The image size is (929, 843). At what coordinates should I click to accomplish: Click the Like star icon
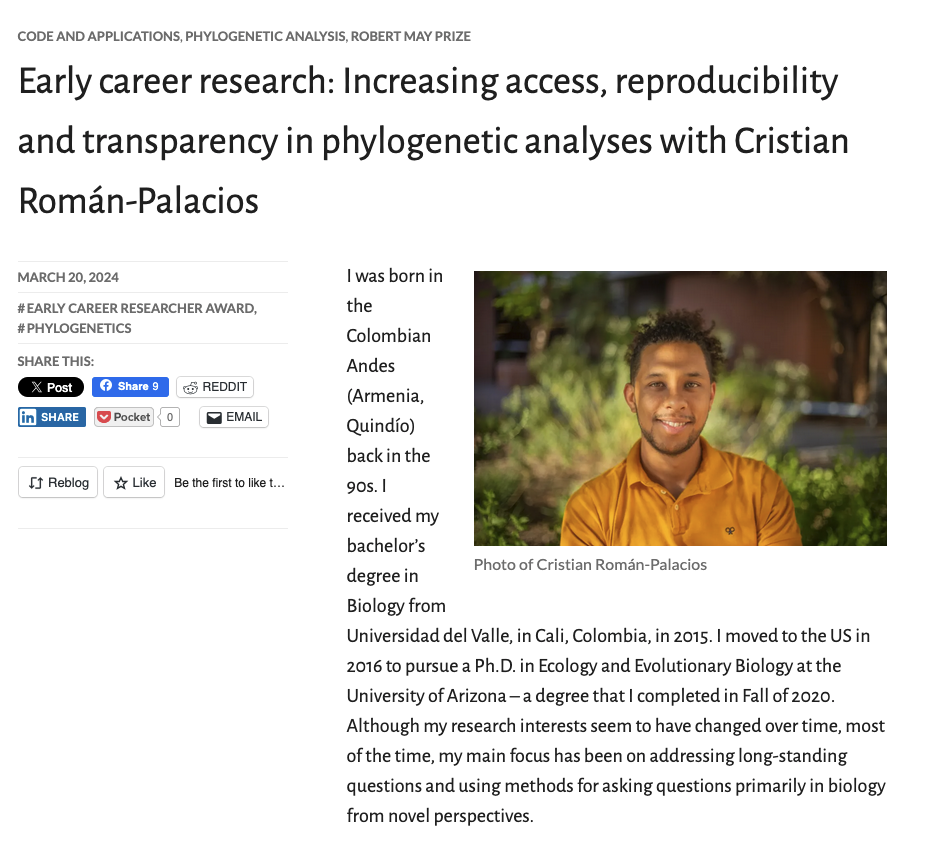click(121, 483)
